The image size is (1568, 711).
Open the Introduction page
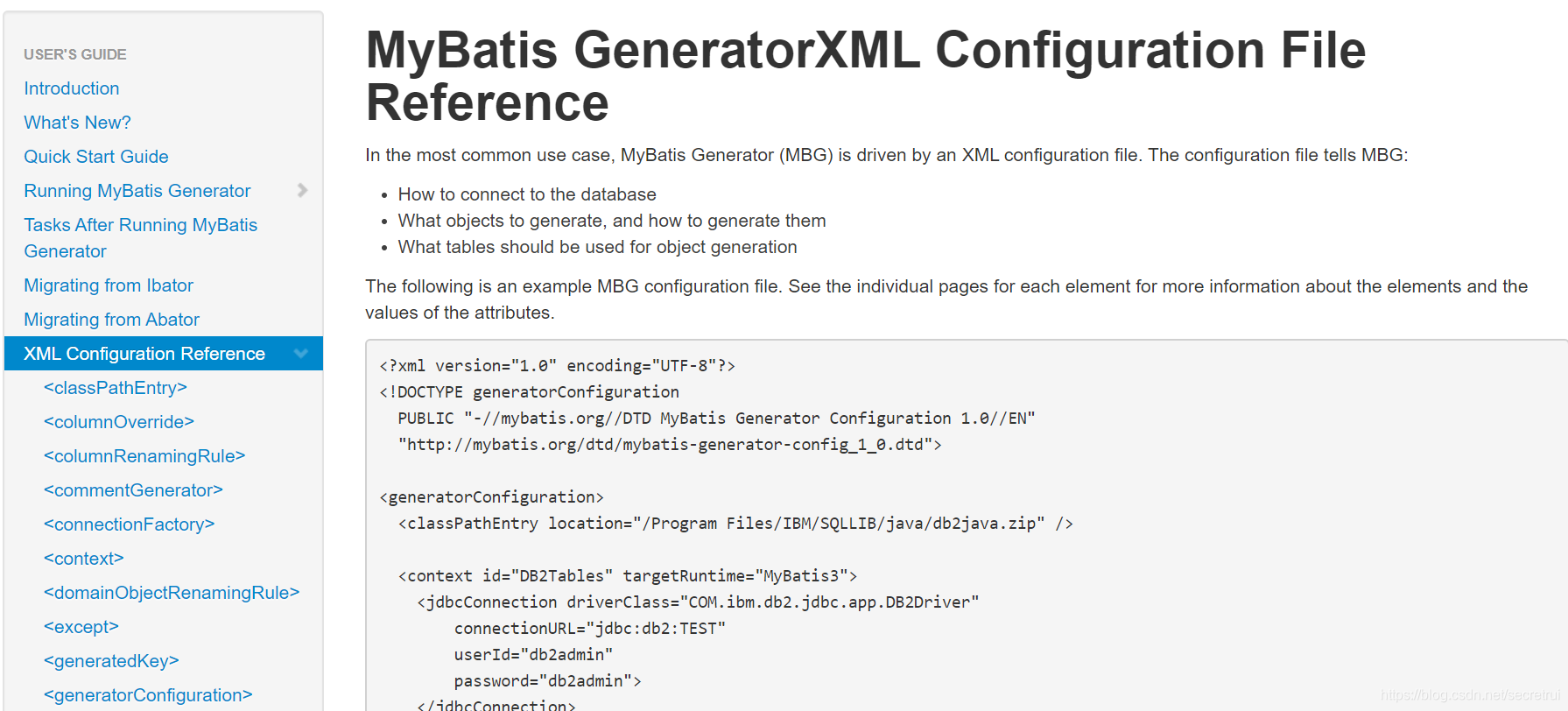point(71,88)
